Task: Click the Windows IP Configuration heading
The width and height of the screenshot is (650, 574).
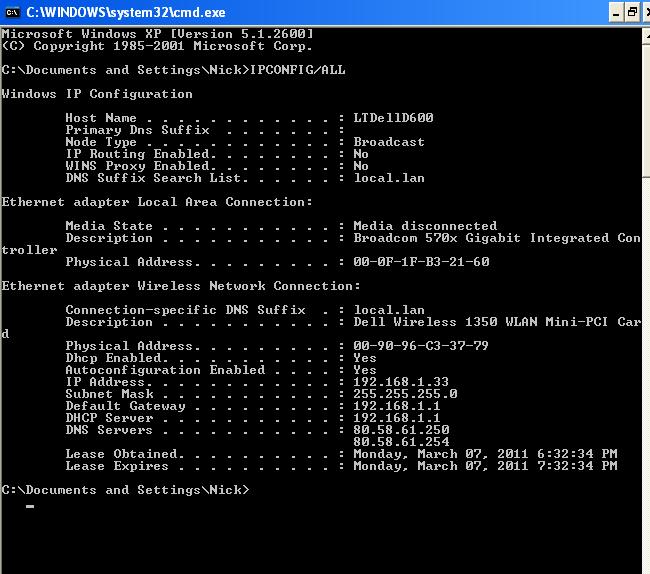Action: coord(97,94)
